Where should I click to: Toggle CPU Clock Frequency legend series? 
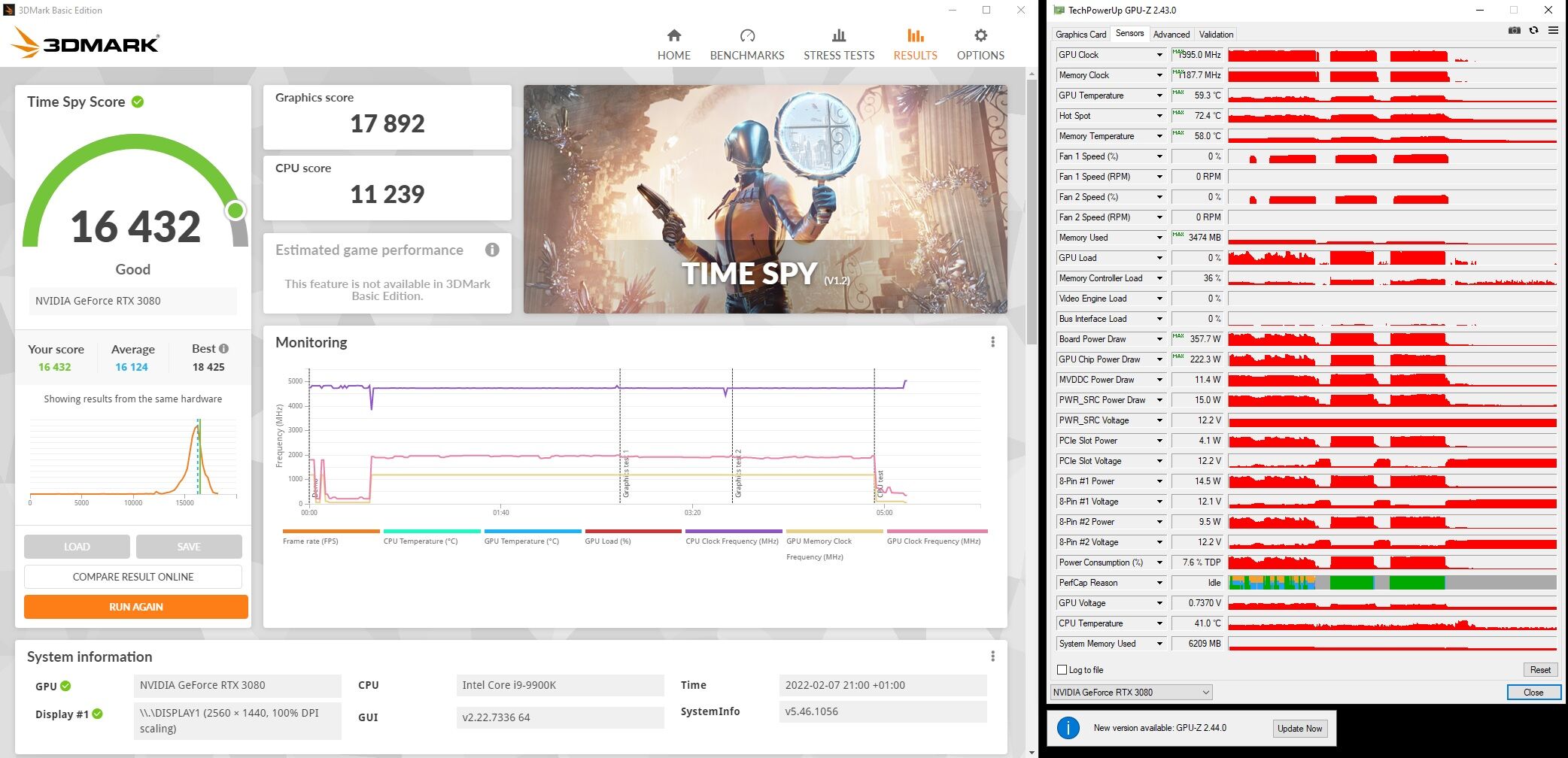[733, 536]
